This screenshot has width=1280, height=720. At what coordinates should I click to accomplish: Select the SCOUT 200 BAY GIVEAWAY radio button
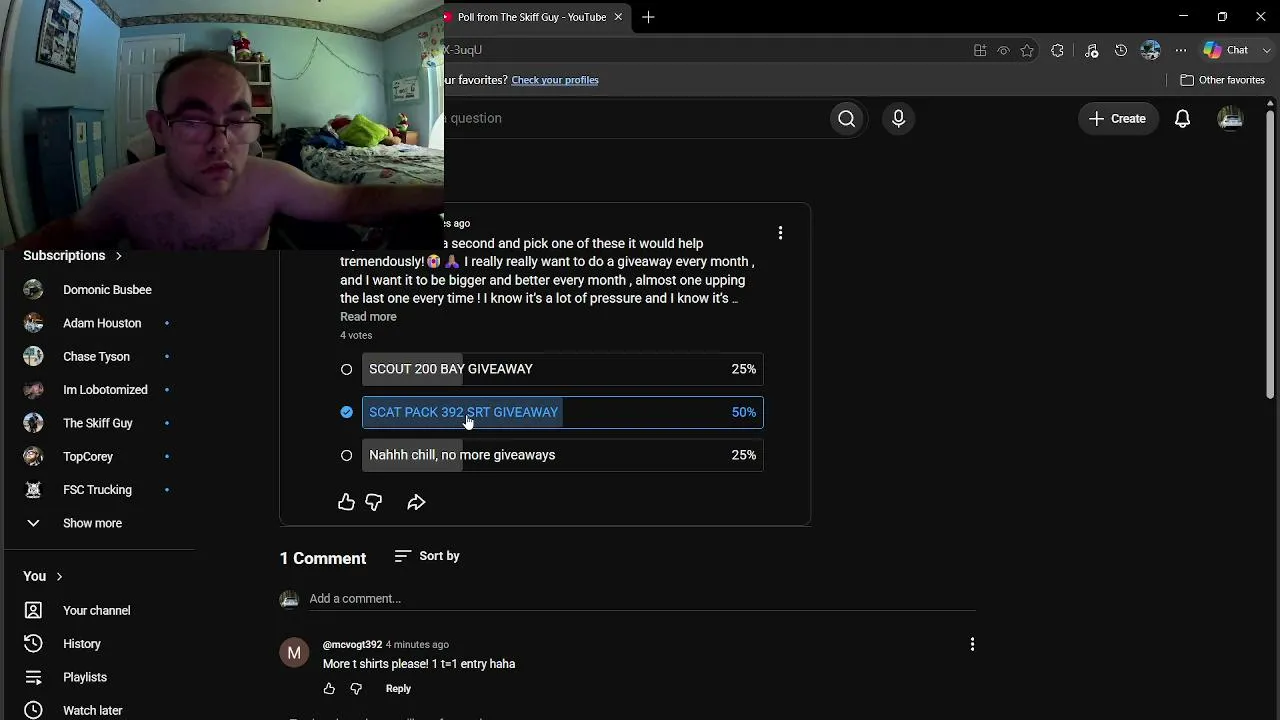[x=346, y=370]
